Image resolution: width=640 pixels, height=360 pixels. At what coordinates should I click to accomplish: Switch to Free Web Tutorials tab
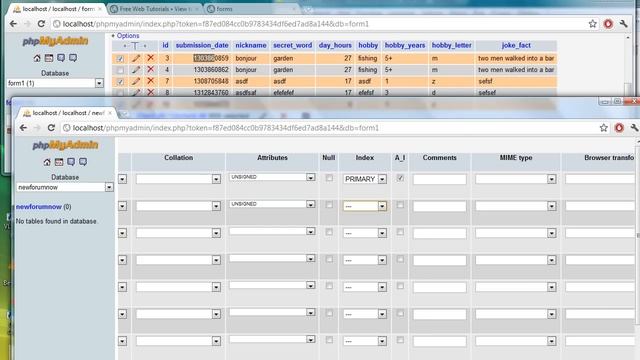click(154, 9)
